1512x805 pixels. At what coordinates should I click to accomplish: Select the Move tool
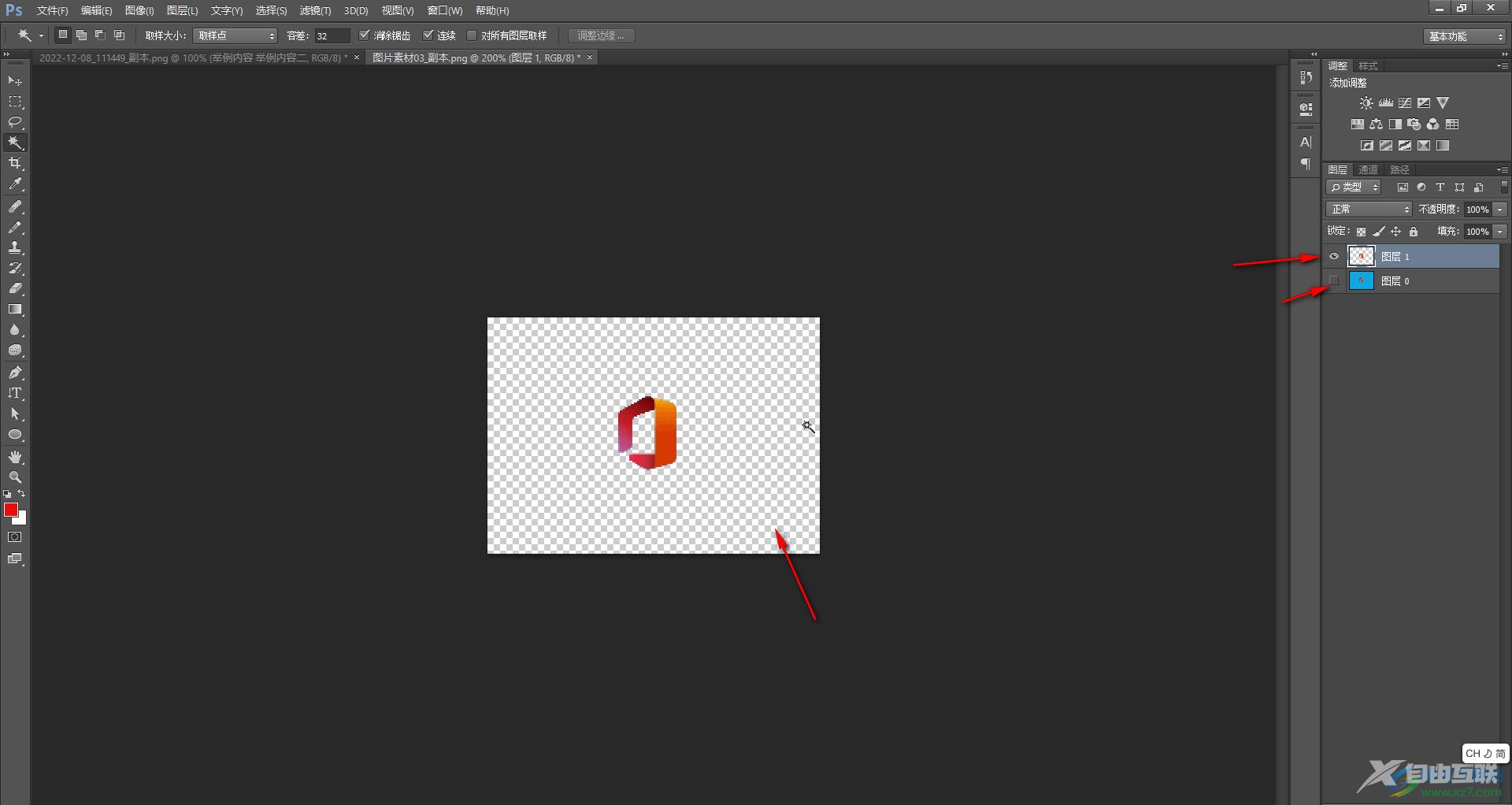tap(15, 81)
